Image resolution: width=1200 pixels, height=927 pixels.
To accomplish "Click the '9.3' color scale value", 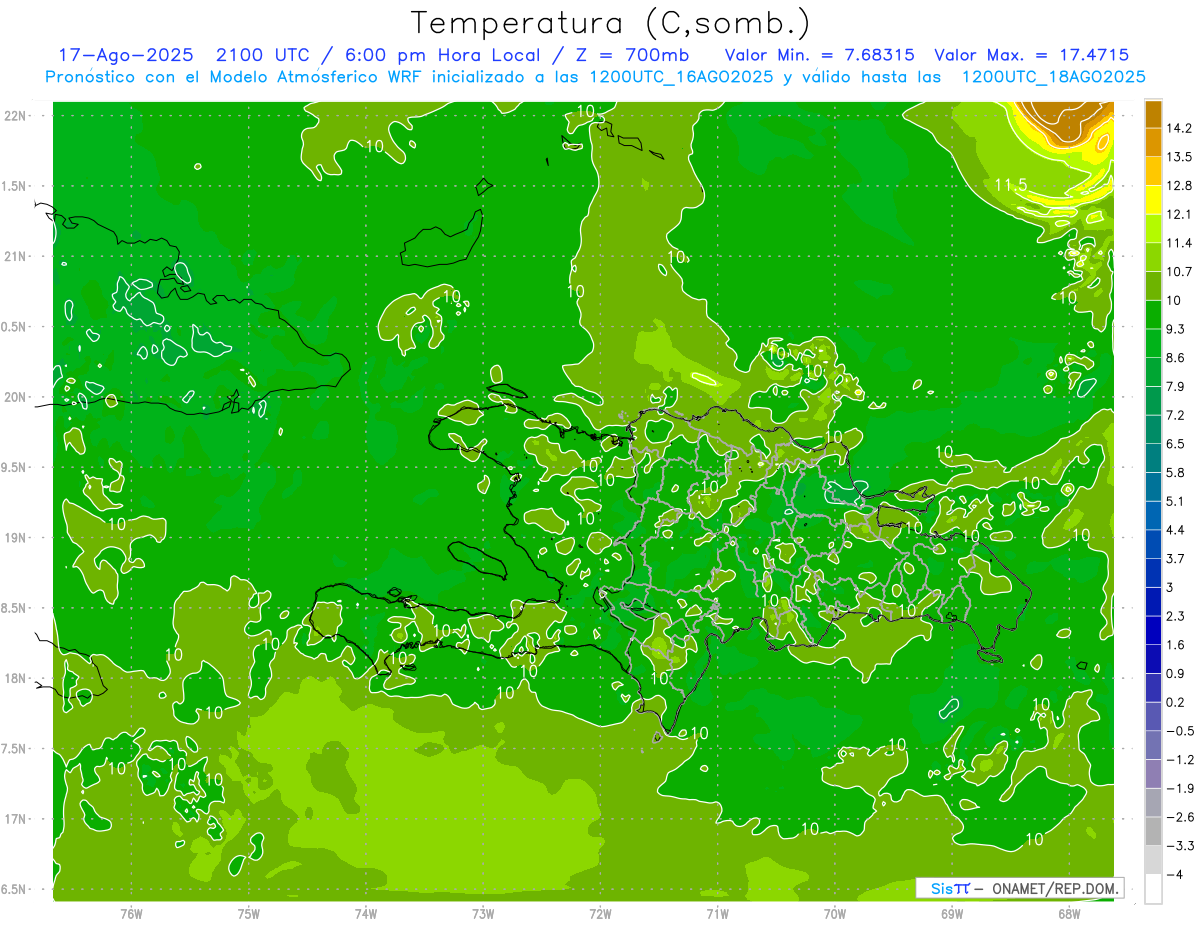I will tap(1176, 329).
